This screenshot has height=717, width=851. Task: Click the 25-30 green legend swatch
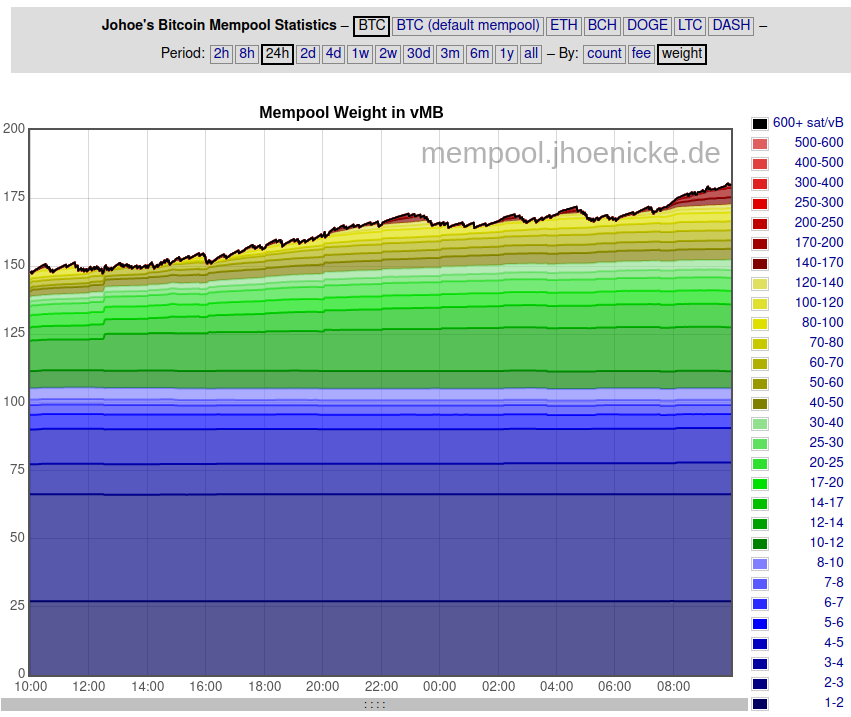pyautogui.click(x=760, y=443)
